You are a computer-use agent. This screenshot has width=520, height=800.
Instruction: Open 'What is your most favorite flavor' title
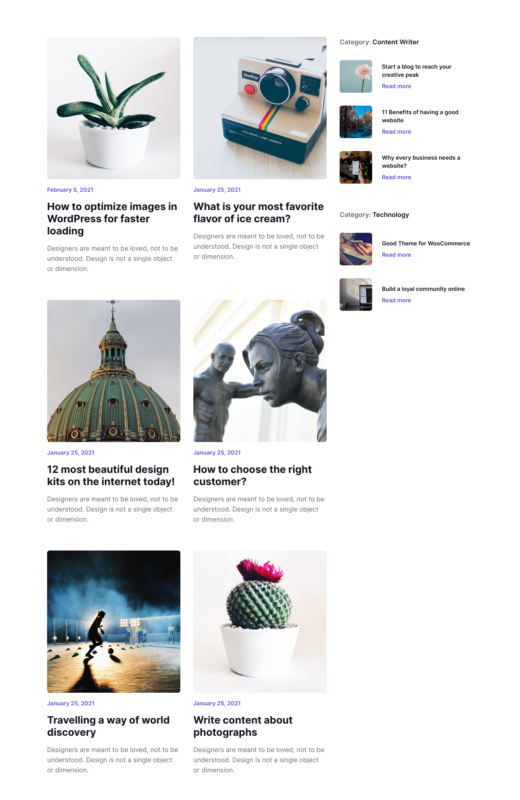[258, 213]
